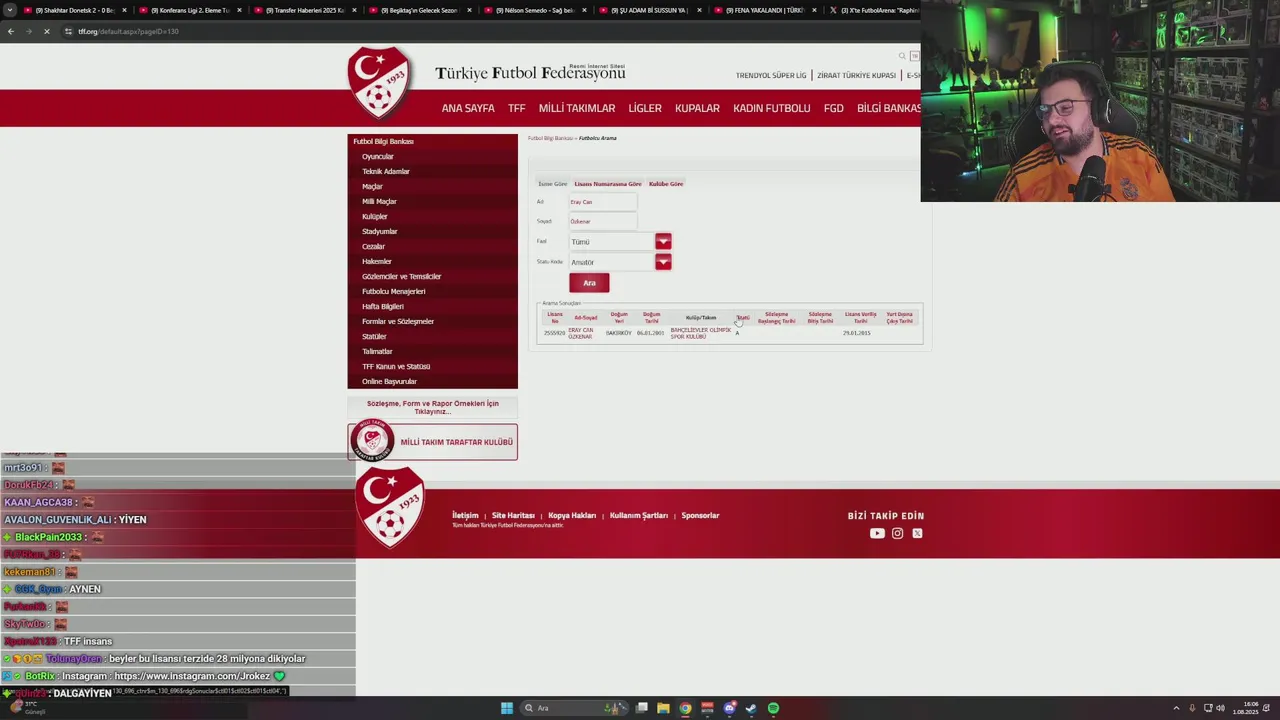
Task: Launch Steam from the taskbar
Action: [x=751, y=708]
